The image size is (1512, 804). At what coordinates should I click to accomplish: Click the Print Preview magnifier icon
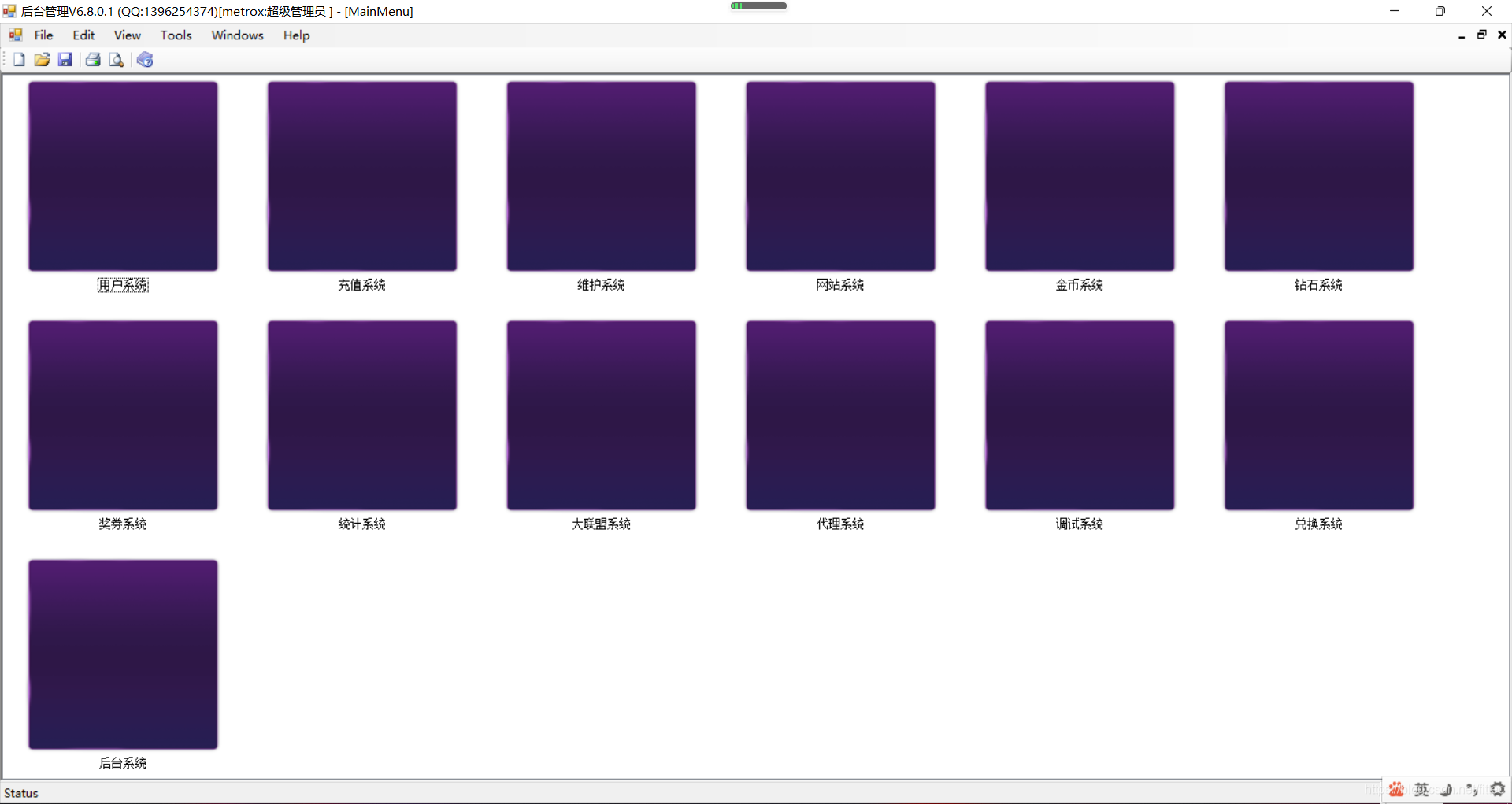117,60
